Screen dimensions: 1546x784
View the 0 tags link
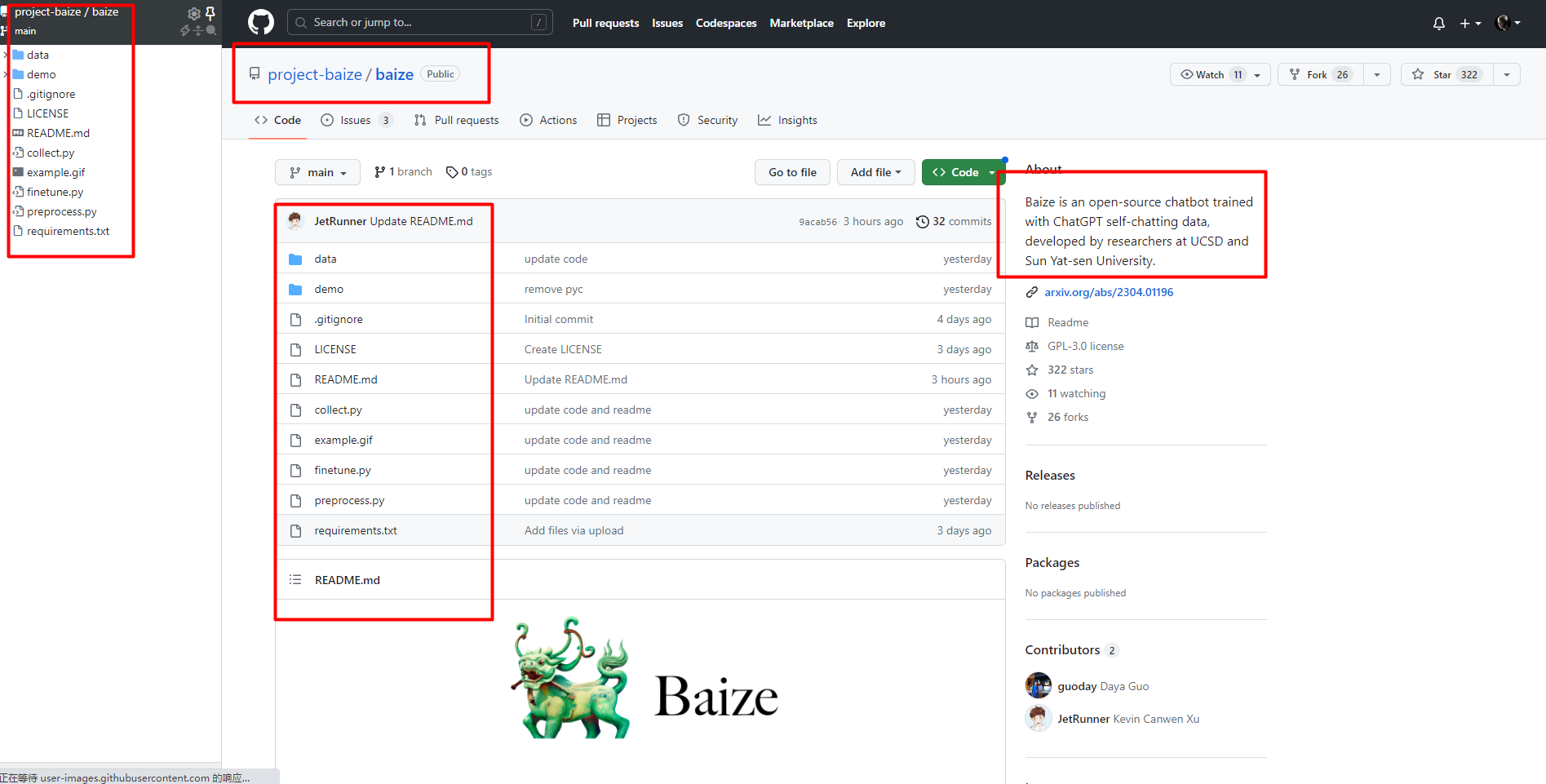469,171
